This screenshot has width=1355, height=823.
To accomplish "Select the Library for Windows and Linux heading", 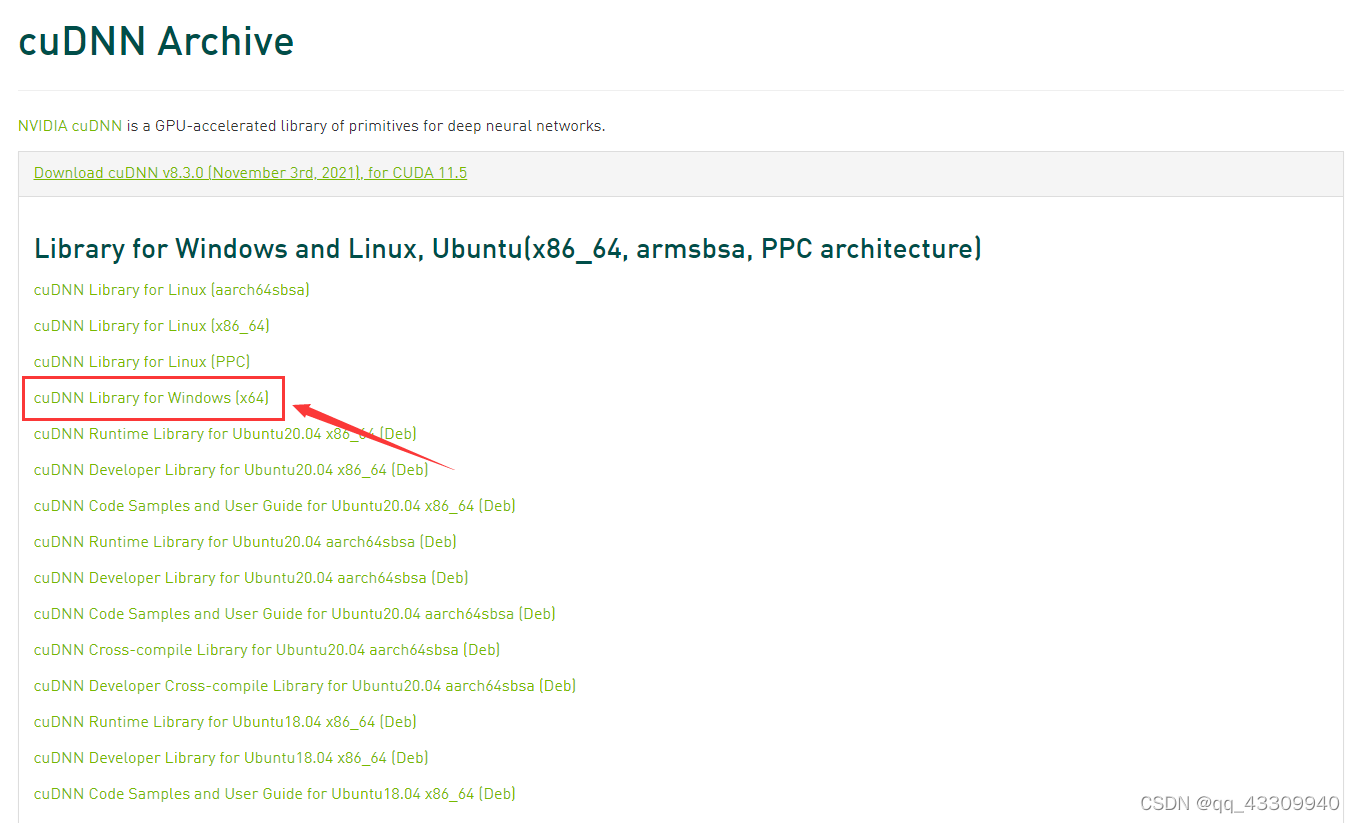I will [508, 248].
